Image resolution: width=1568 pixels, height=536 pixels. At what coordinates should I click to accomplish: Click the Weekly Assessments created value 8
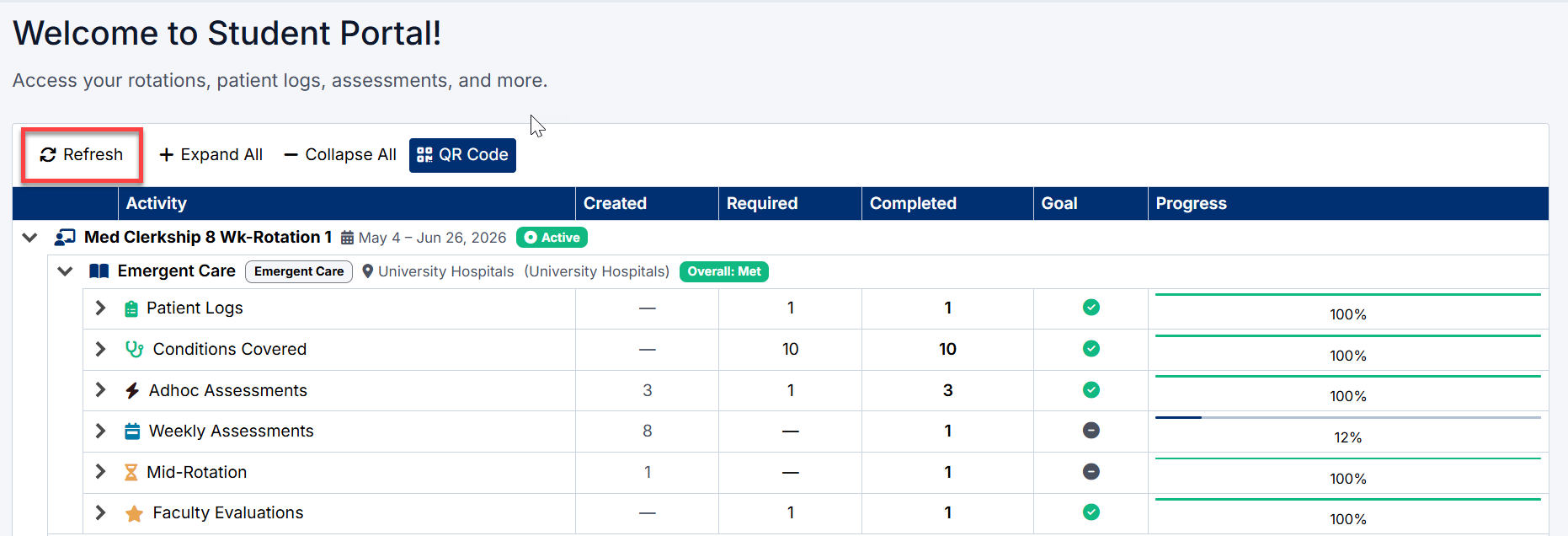648,431
